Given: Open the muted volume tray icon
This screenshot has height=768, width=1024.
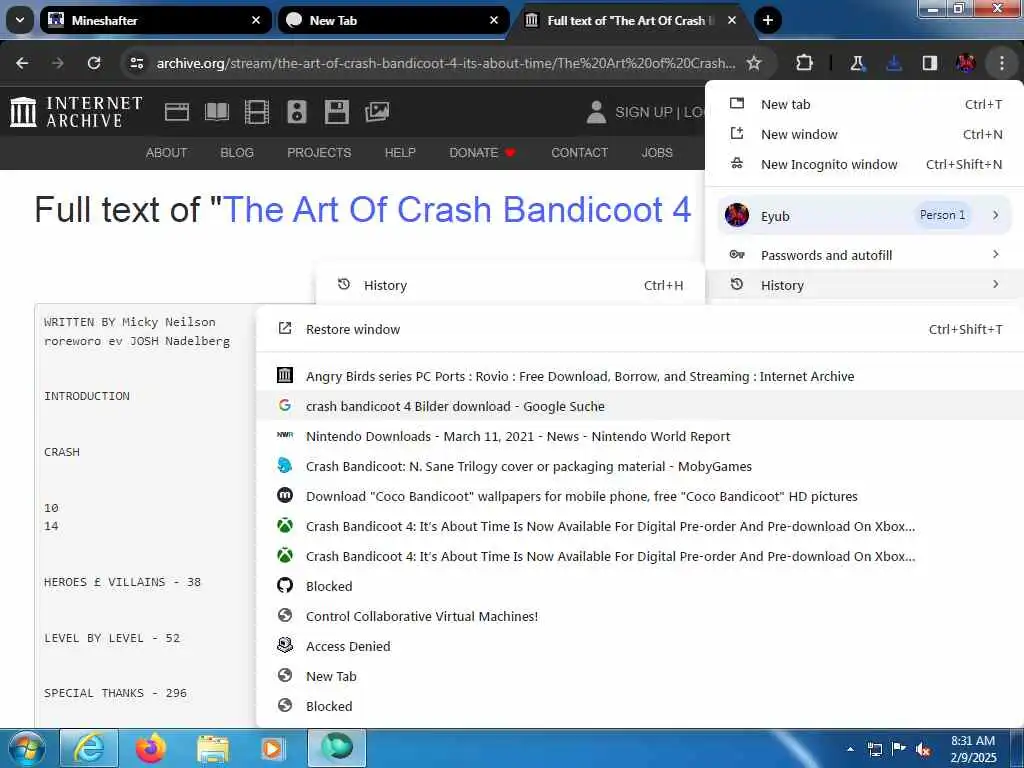Looking at the screenshot, I should (923, 749).
